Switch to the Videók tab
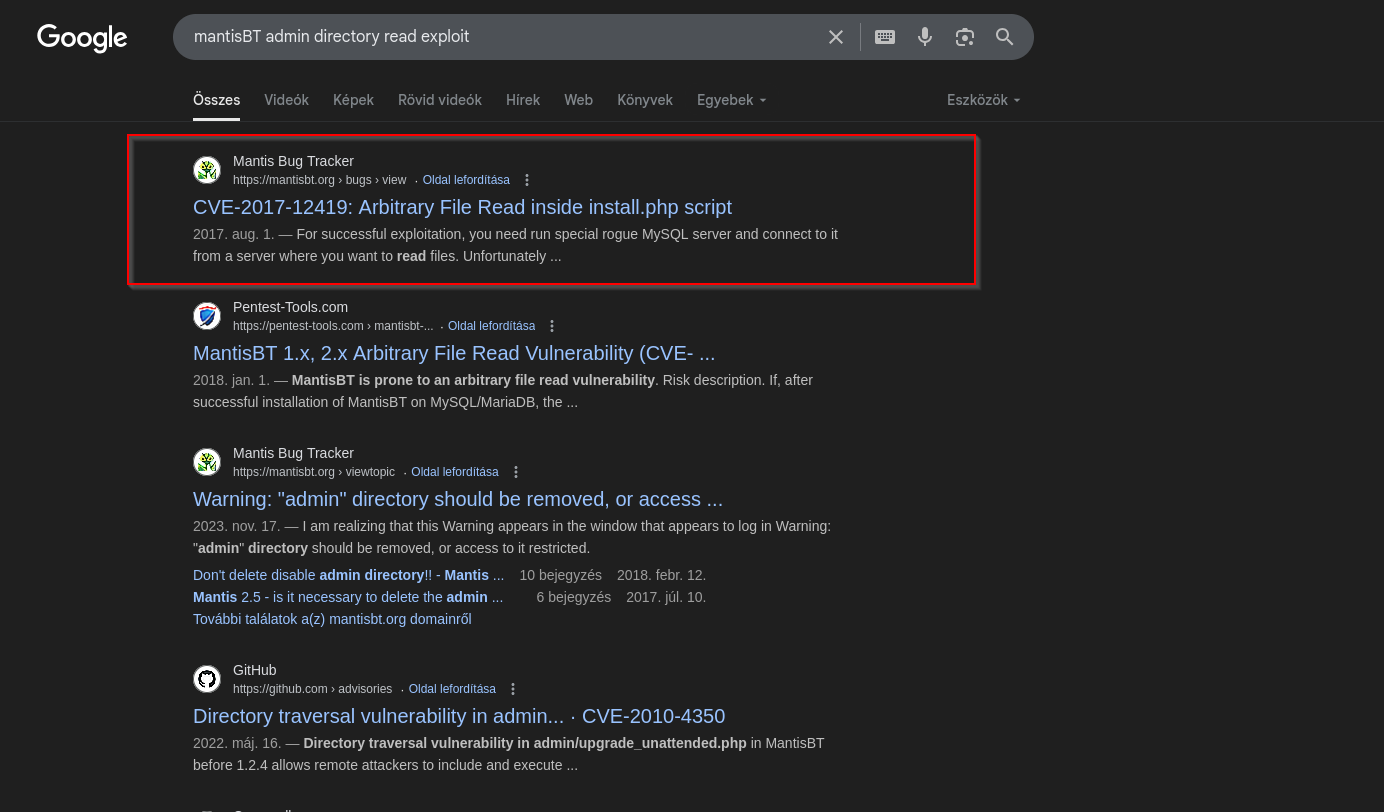Viewport: 1384px width, 812px height. (286, 100)
